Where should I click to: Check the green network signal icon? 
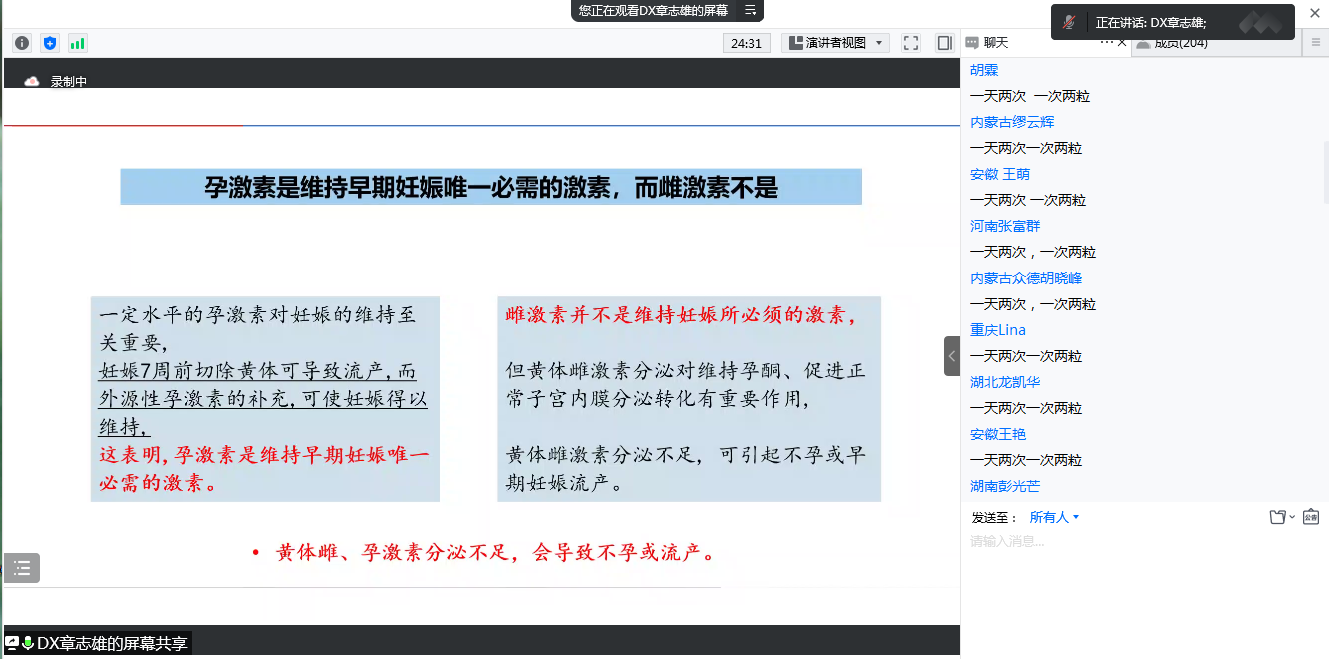pos(77,43)
